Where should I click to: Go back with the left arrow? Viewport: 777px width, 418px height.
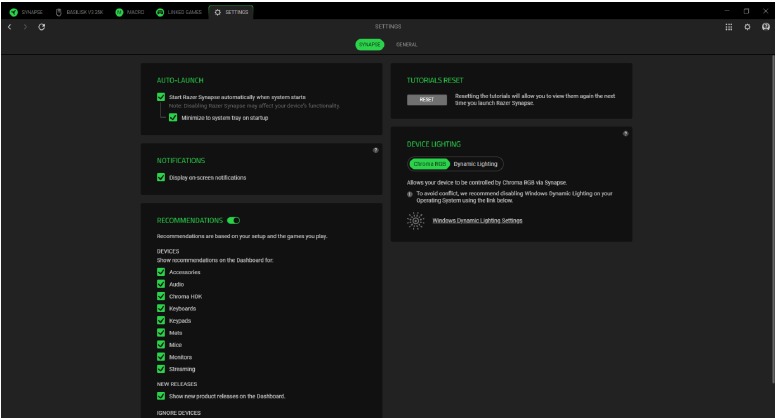(x=9, y=27)
